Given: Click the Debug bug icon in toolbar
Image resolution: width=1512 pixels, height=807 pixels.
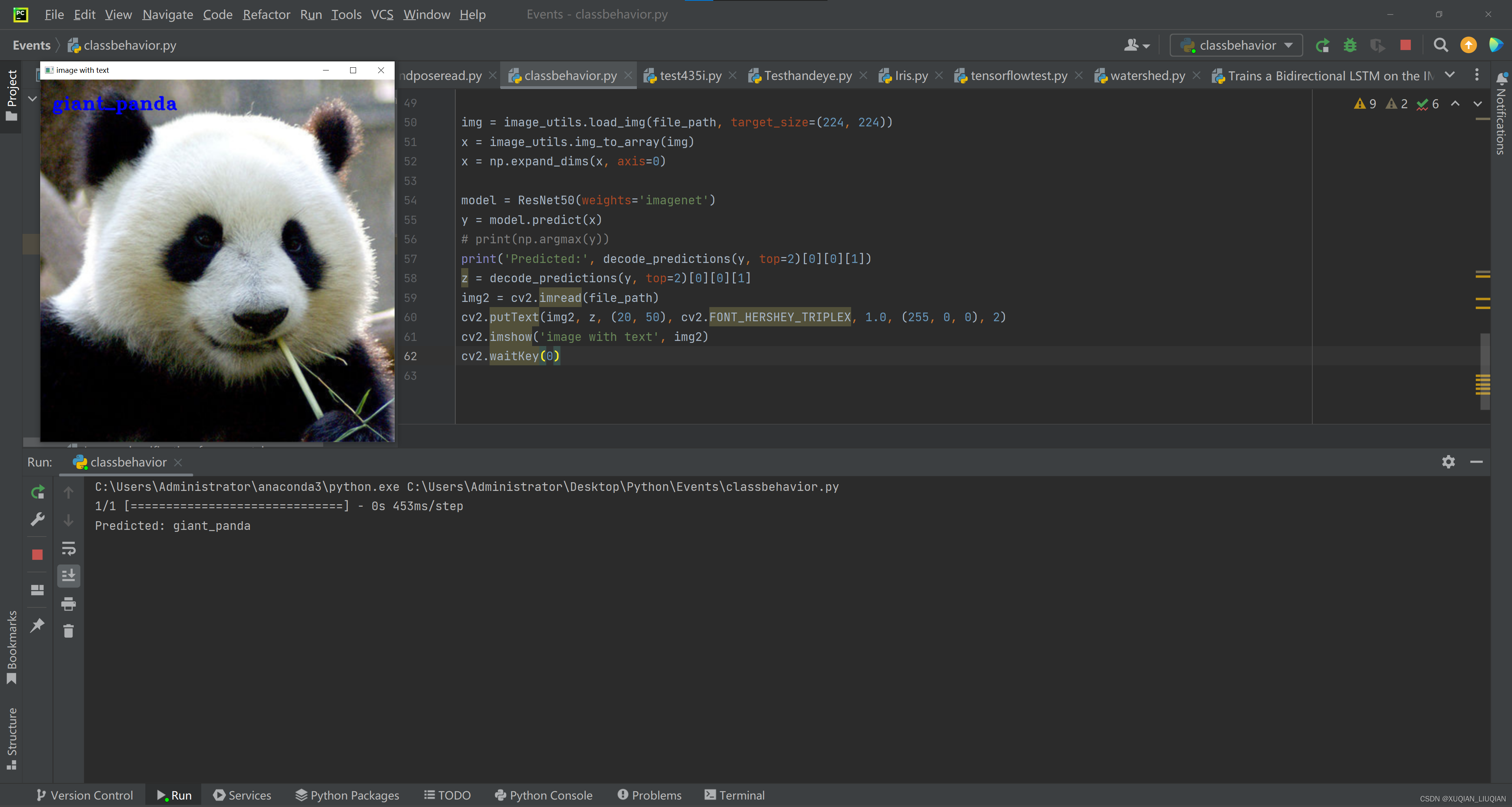Looking at the screenshot, I should (x=1350, y=45).
